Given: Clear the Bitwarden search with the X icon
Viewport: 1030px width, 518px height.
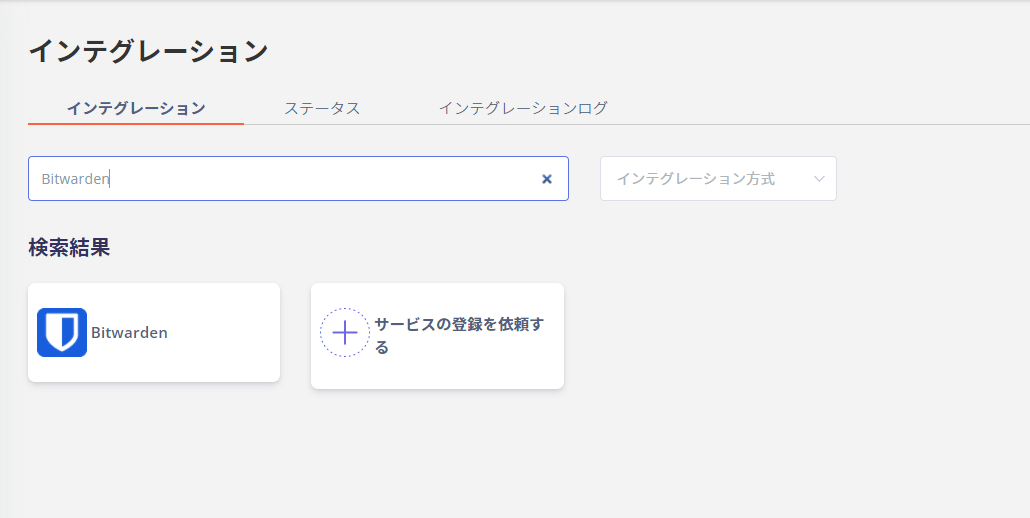Looking at the screenshot, I should 547,179.
